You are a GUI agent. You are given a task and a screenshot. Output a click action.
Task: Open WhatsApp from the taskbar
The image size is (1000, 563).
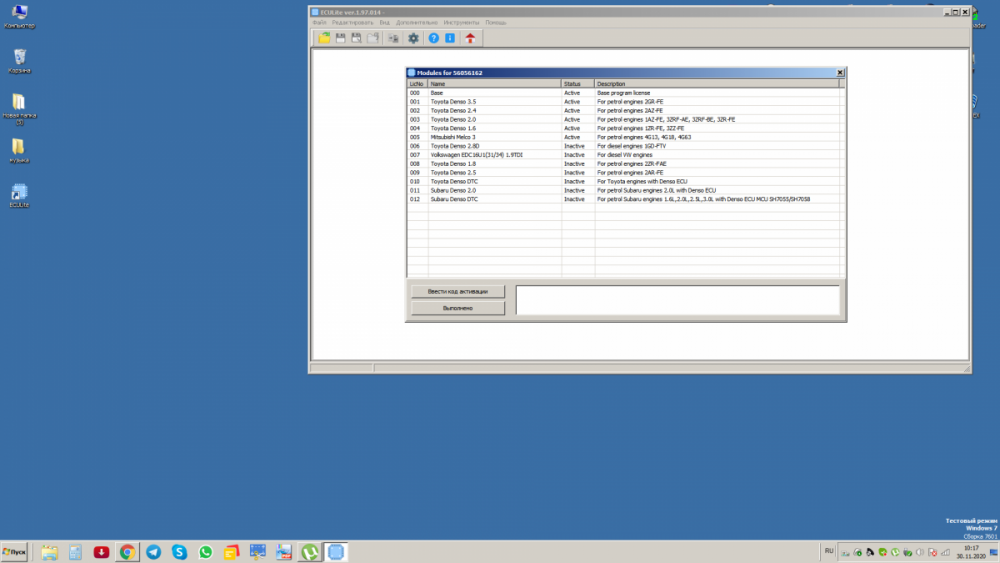click(x=205, y=552)
